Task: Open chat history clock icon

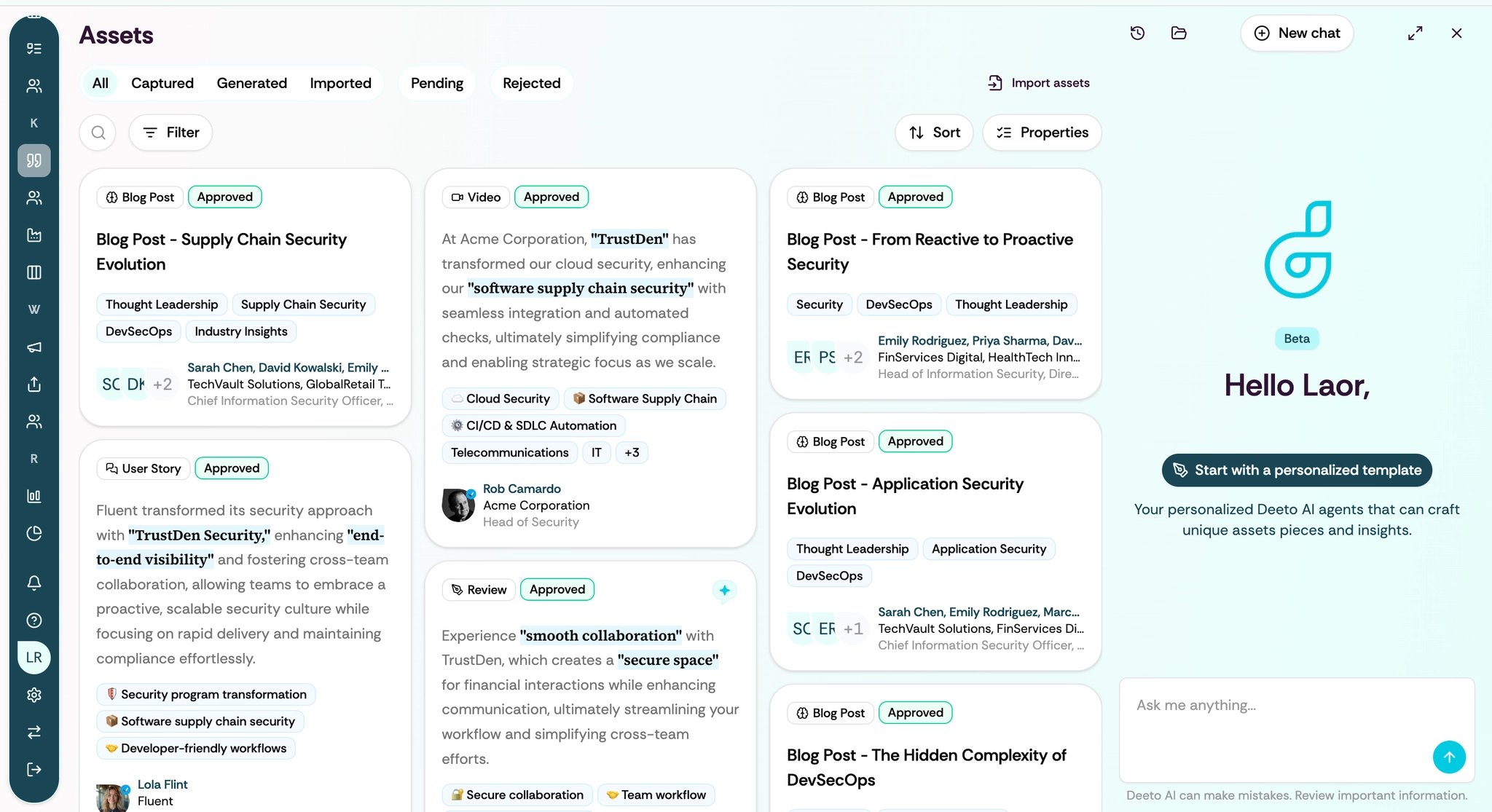Action: tap(1137, 33)
